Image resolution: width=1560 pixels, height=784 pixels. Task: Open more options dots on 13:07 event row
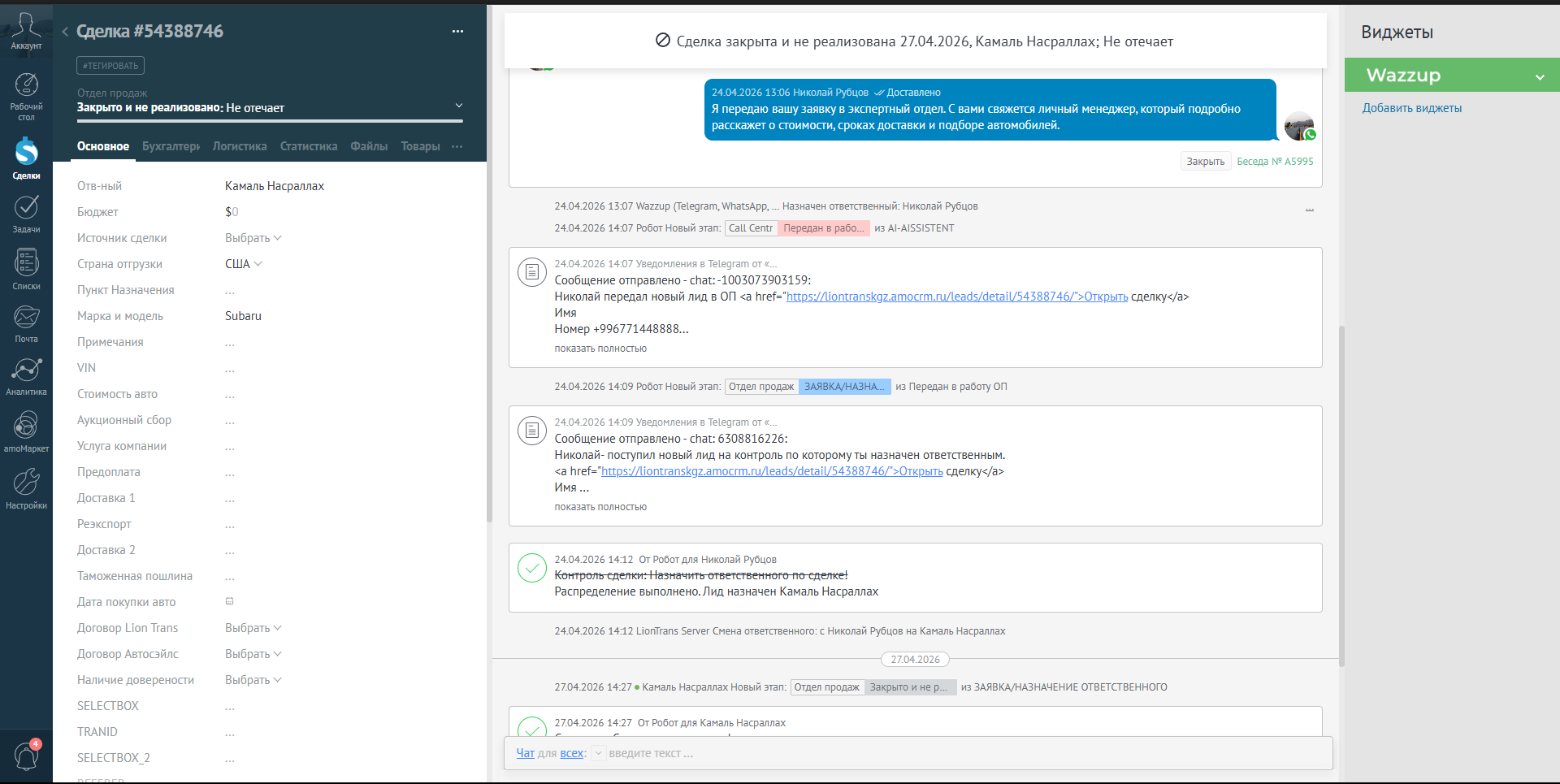[1309, 209]
